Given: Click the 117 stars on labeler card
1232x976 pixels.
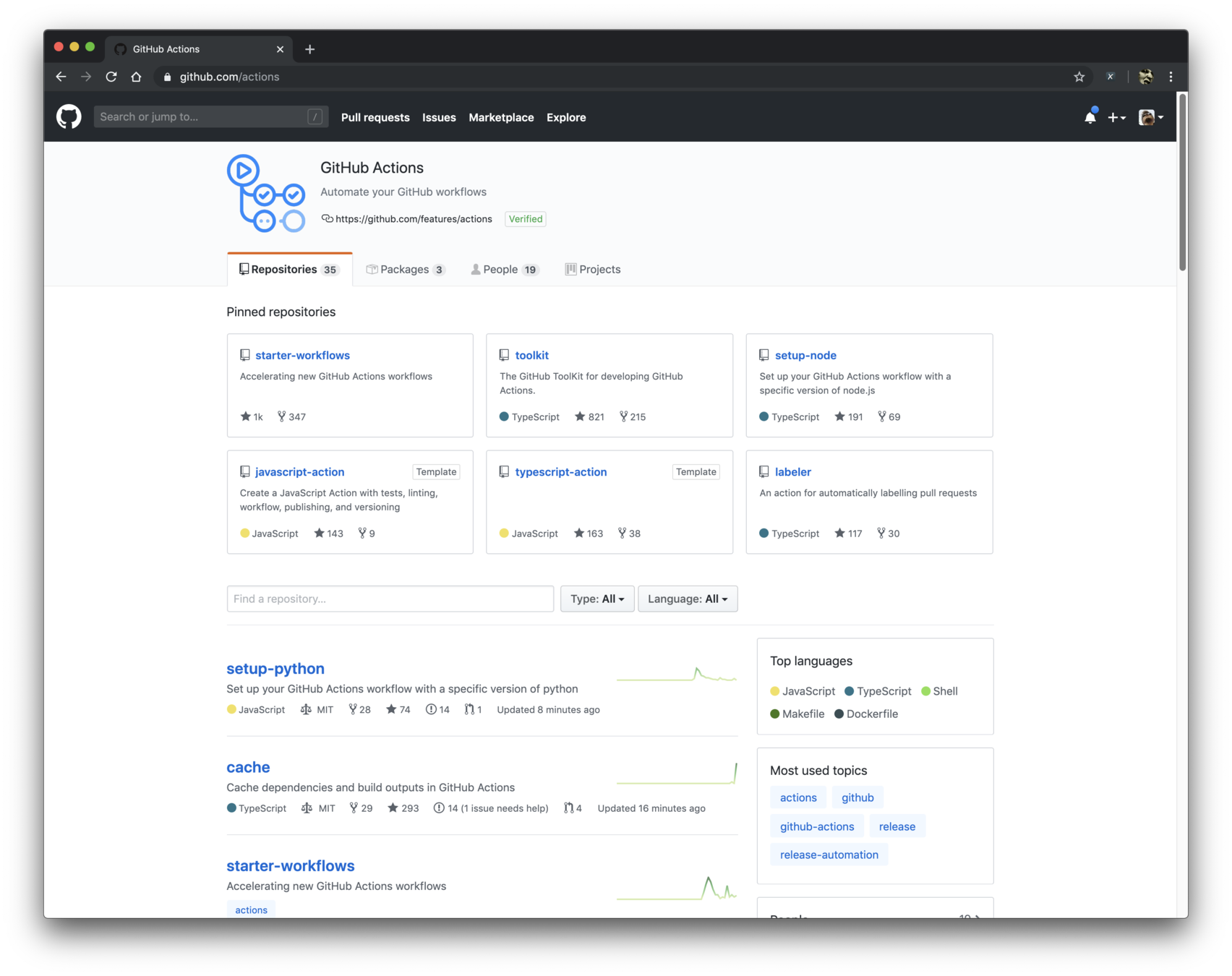Looking at the screenshot, I should click(x=848, y=534).
